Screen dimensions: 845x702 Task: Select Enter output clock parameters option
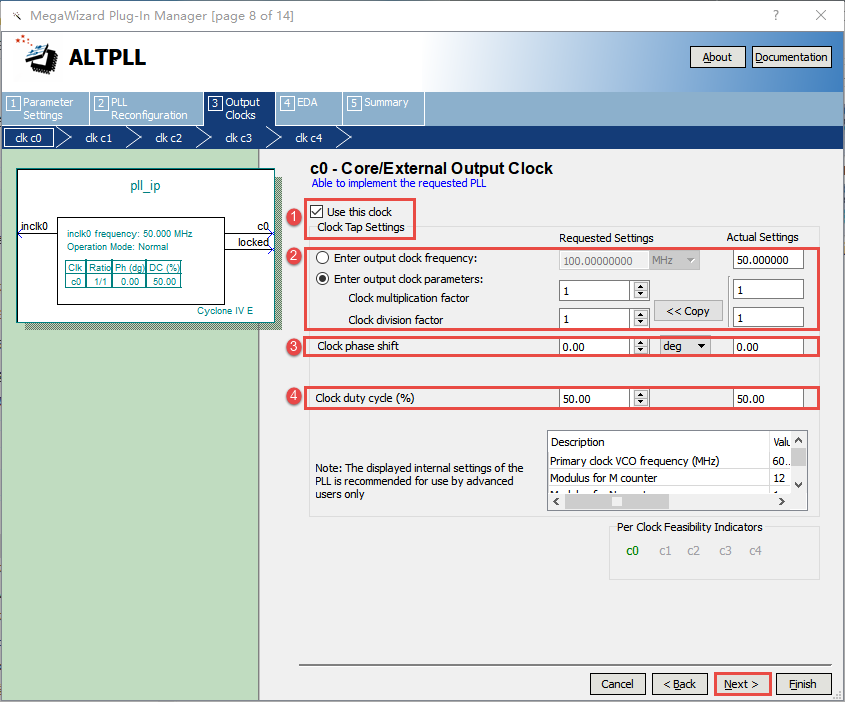point(322,279)
